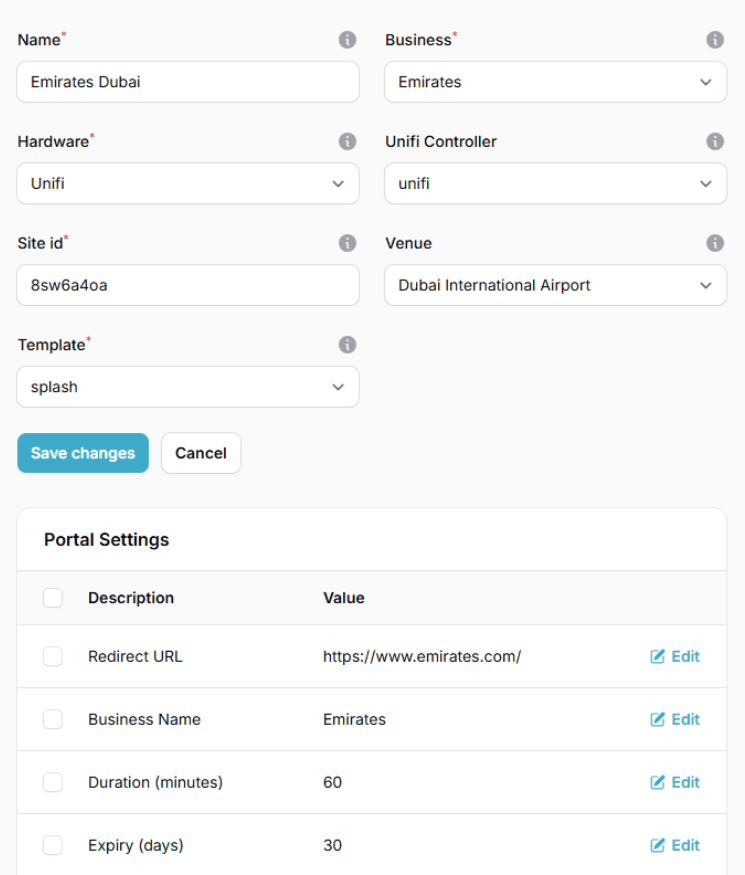Viewport: 745px width, 875px height.
Task: Show info tooltip for Hardware field
Action: (x=347, y=142)
